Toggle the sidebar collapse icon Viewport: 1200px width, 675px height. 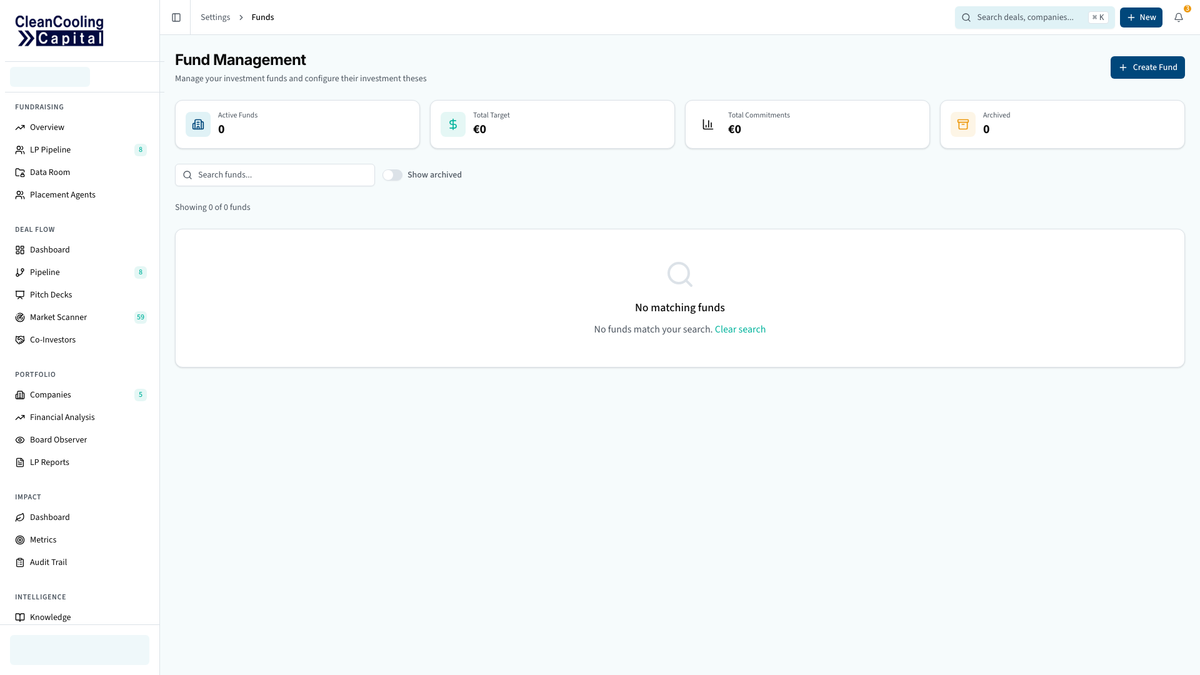(176, 17)
